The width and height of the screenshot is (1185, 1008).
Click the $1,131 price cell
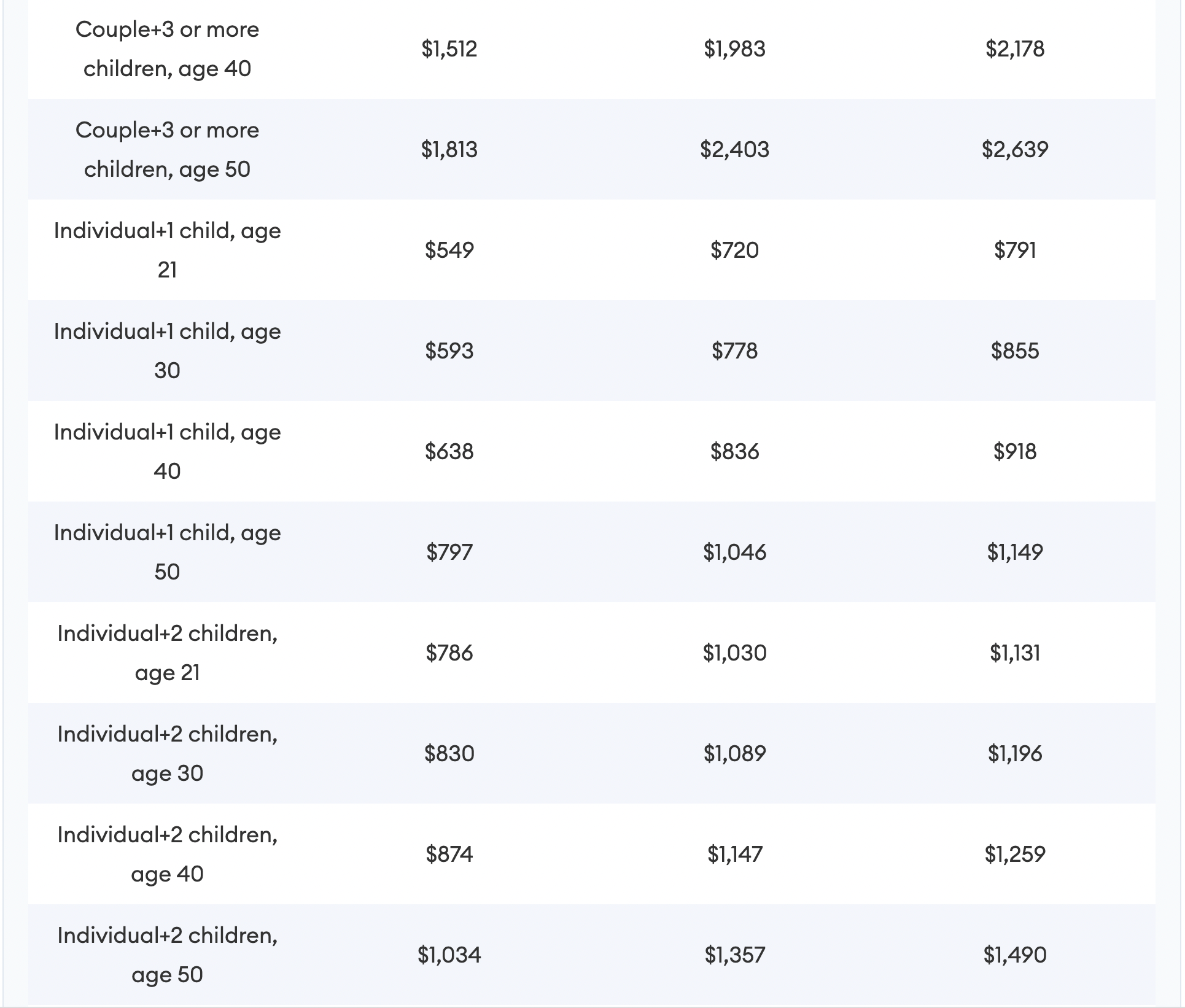click(x=1015, y=653)
